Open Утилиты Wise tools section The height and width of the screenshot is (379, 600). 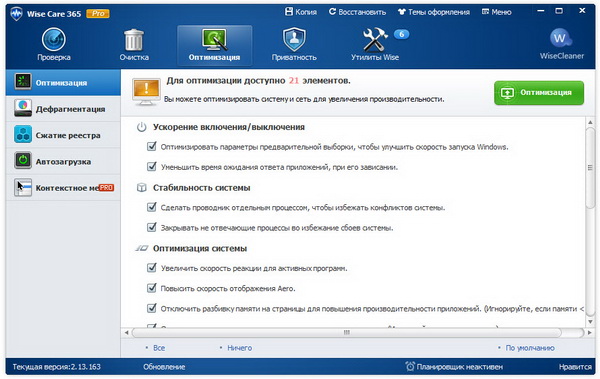(375, 45)
